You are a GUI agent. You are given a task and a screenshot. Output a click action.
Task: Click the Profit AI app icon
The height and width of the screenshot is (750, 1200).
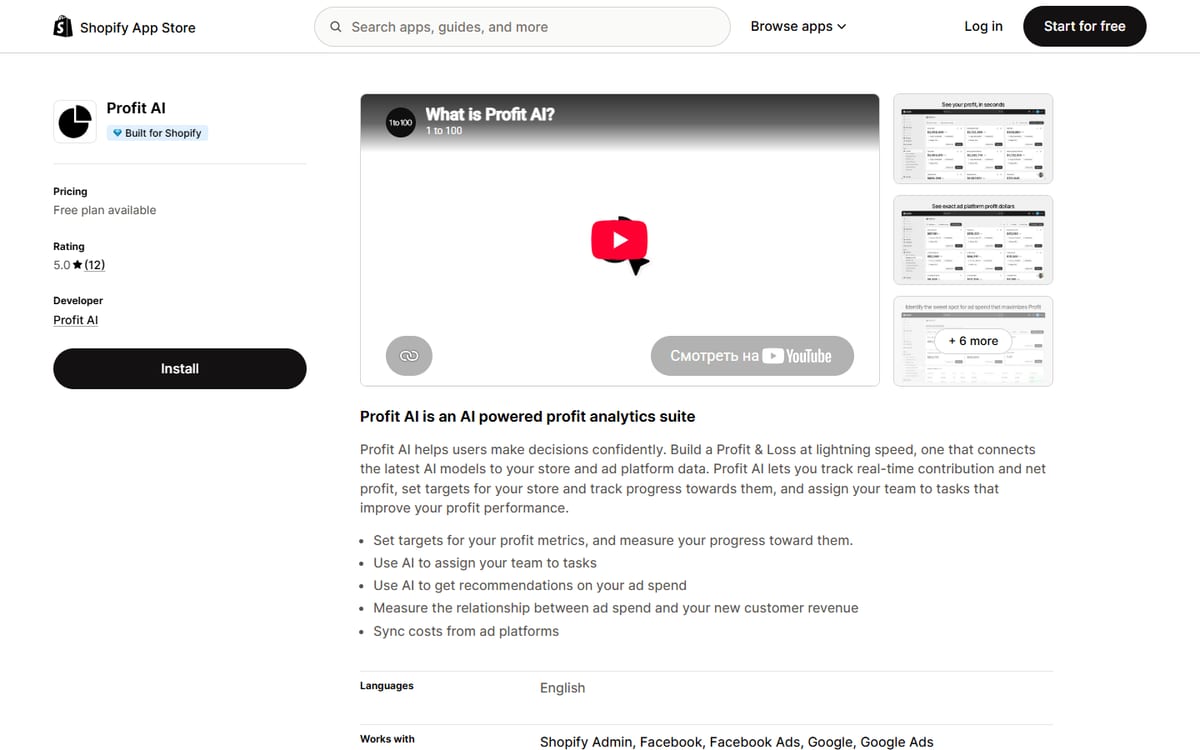(74, 121)
